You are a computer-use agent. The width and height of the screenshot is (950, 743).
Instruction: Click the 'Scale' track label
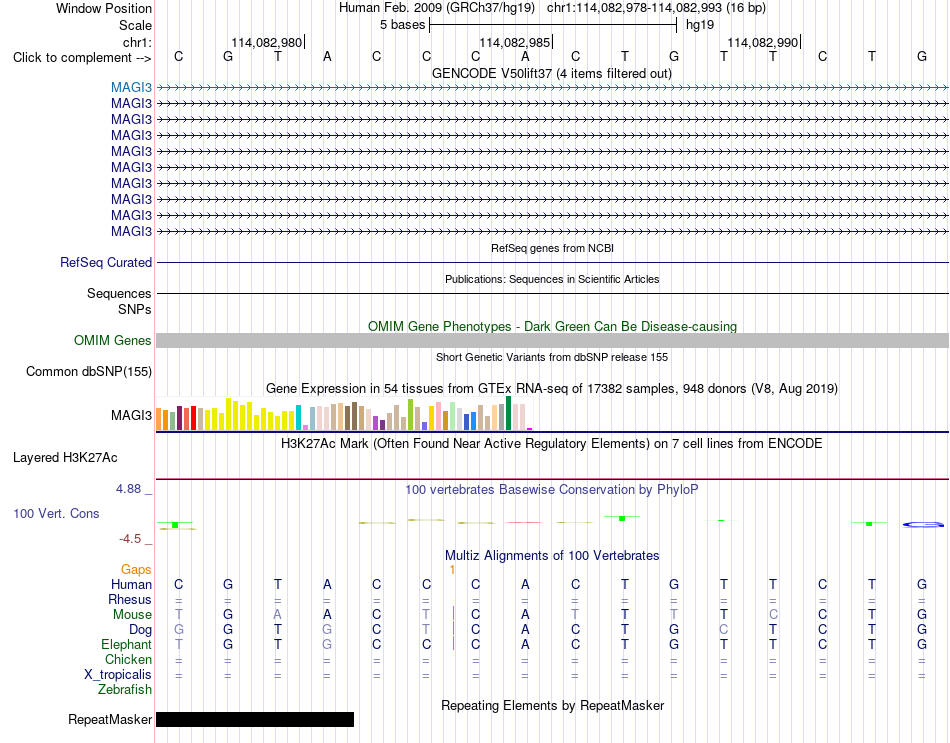pyautogui.click(x=135, y=25)
